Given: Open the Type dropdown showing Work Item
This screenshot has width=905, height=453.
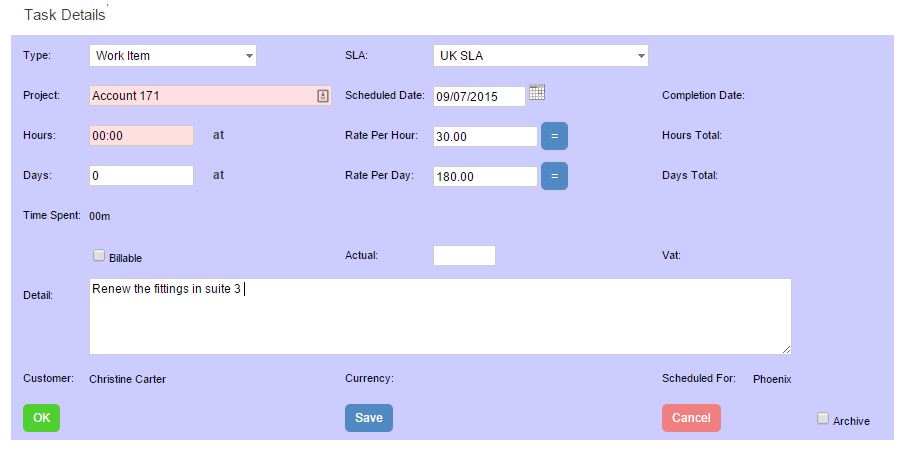Looking at the screenshot, I should pyautogui.click(x=173, y=56).
